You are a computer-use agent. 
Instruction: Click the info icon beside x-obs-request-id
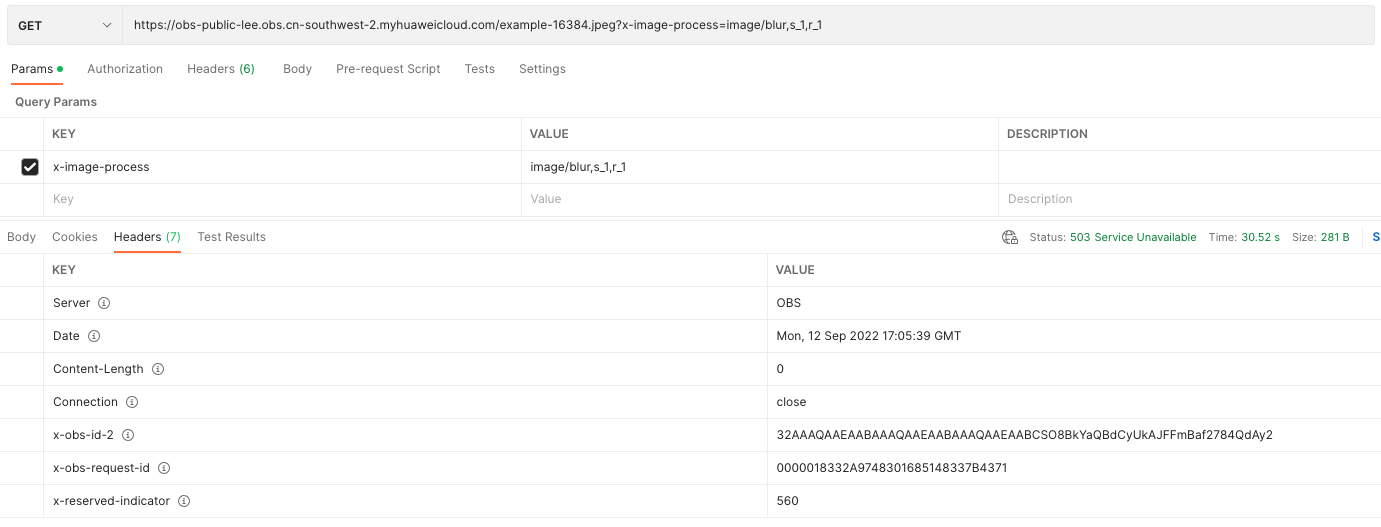pyautogui.click(x=164, y=468)
